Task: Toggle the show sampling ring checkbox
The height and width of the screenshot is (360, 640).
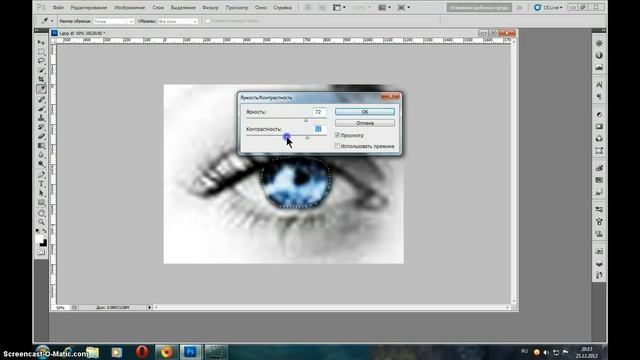Action: pyautogui.click(x=208, y=21)
